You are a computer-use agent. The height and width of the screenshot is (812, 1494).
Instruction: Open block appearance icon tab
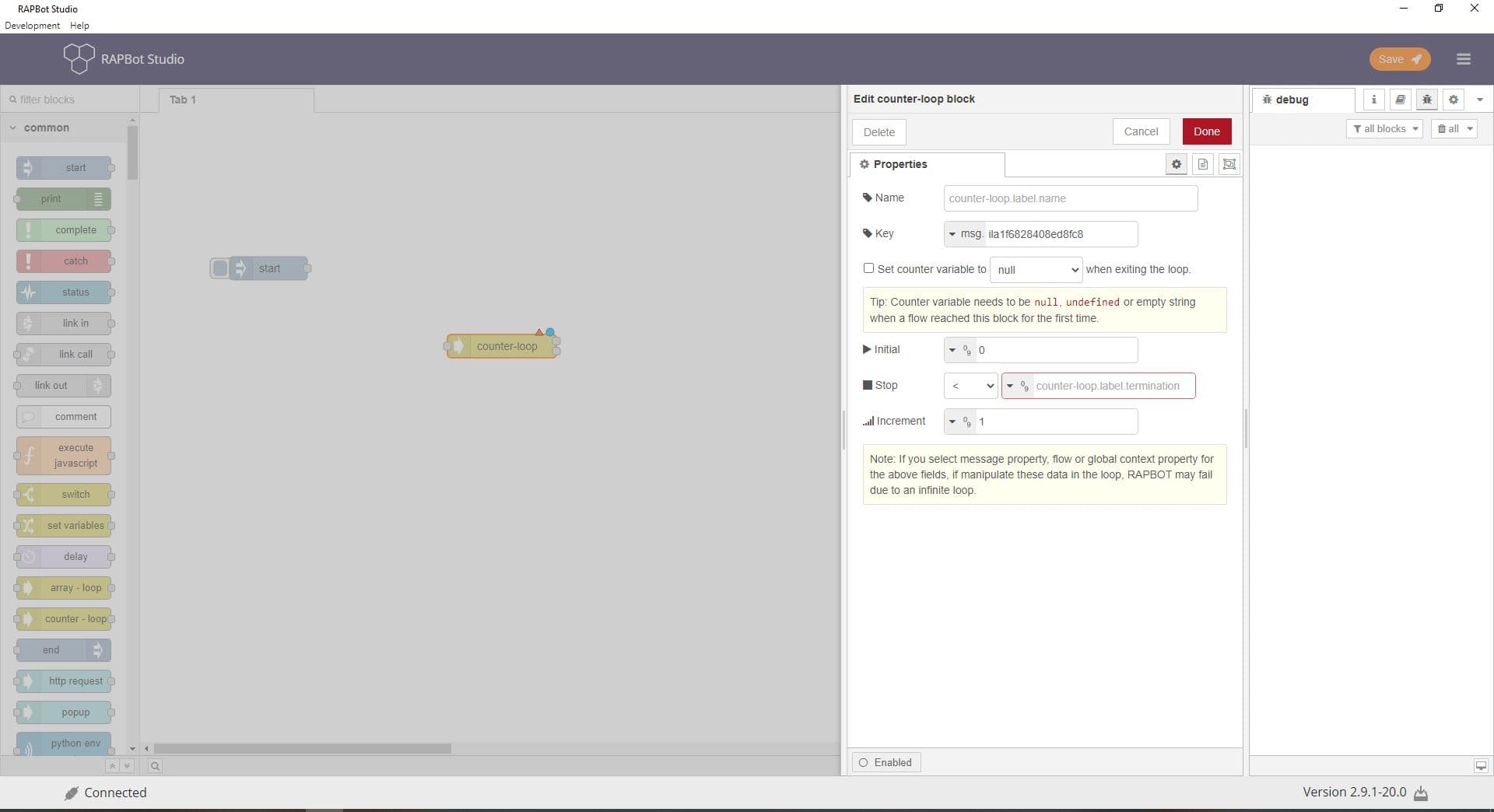[1229, 164]
